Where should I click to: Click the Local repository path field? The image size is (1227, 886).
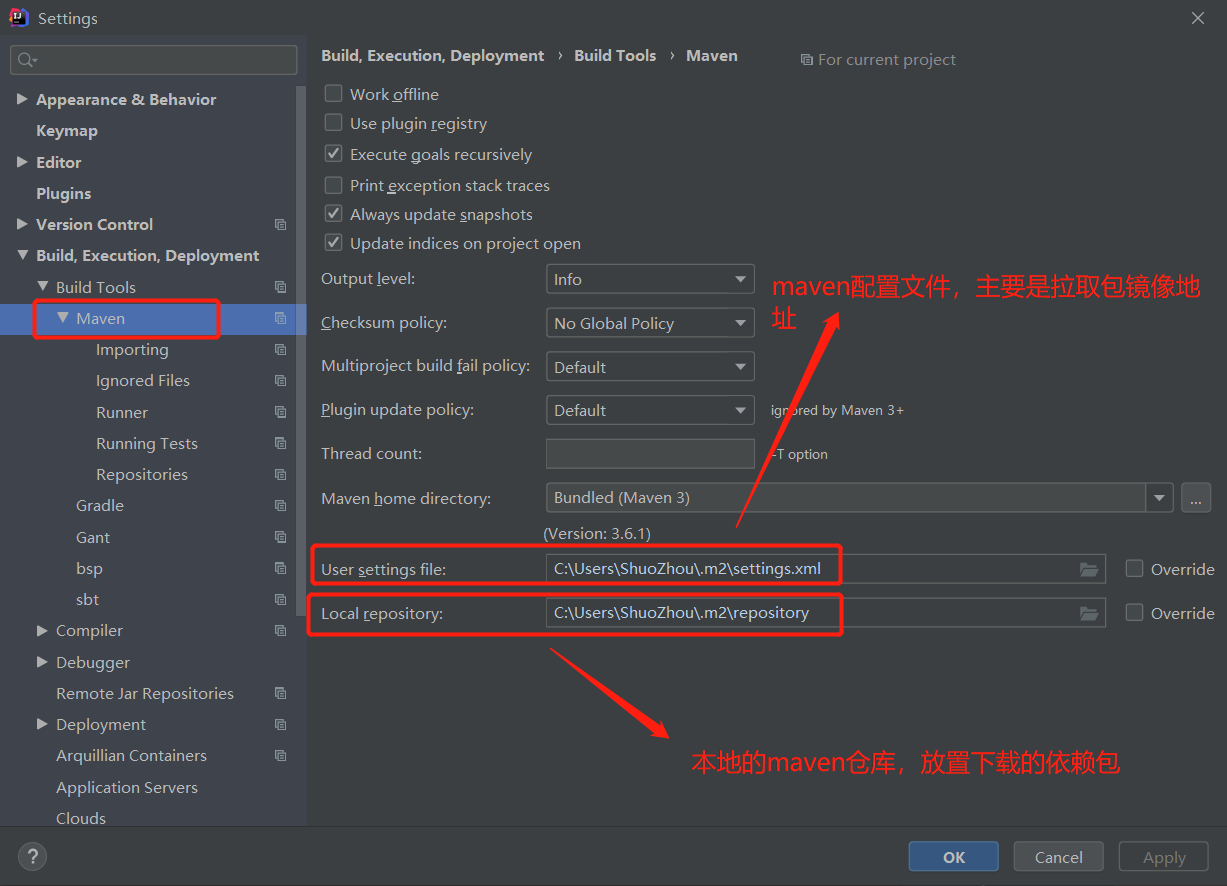(826, 613)
